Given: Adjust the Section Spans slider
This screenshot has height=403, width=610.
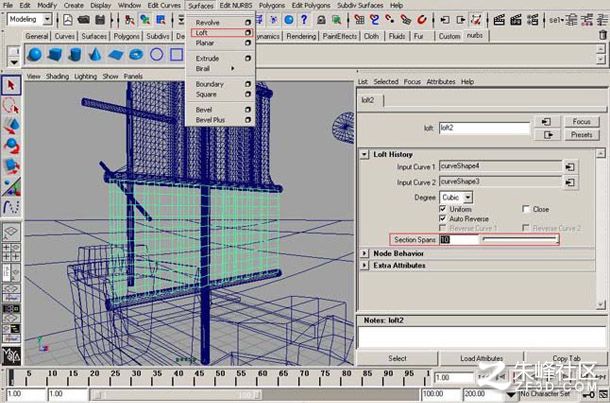Looking at the screenshot, I should pos(520,240).
